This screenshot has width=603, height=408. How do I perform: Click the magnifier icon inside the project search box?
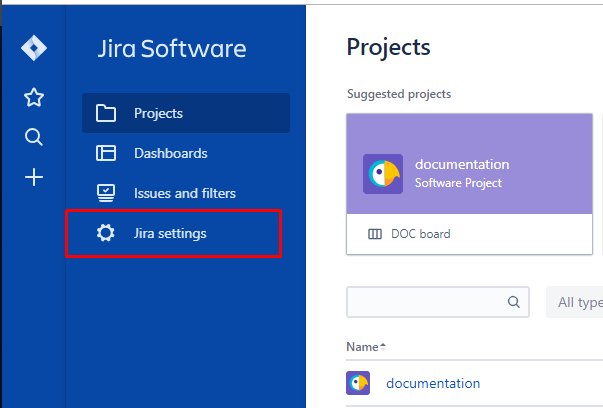514,301
